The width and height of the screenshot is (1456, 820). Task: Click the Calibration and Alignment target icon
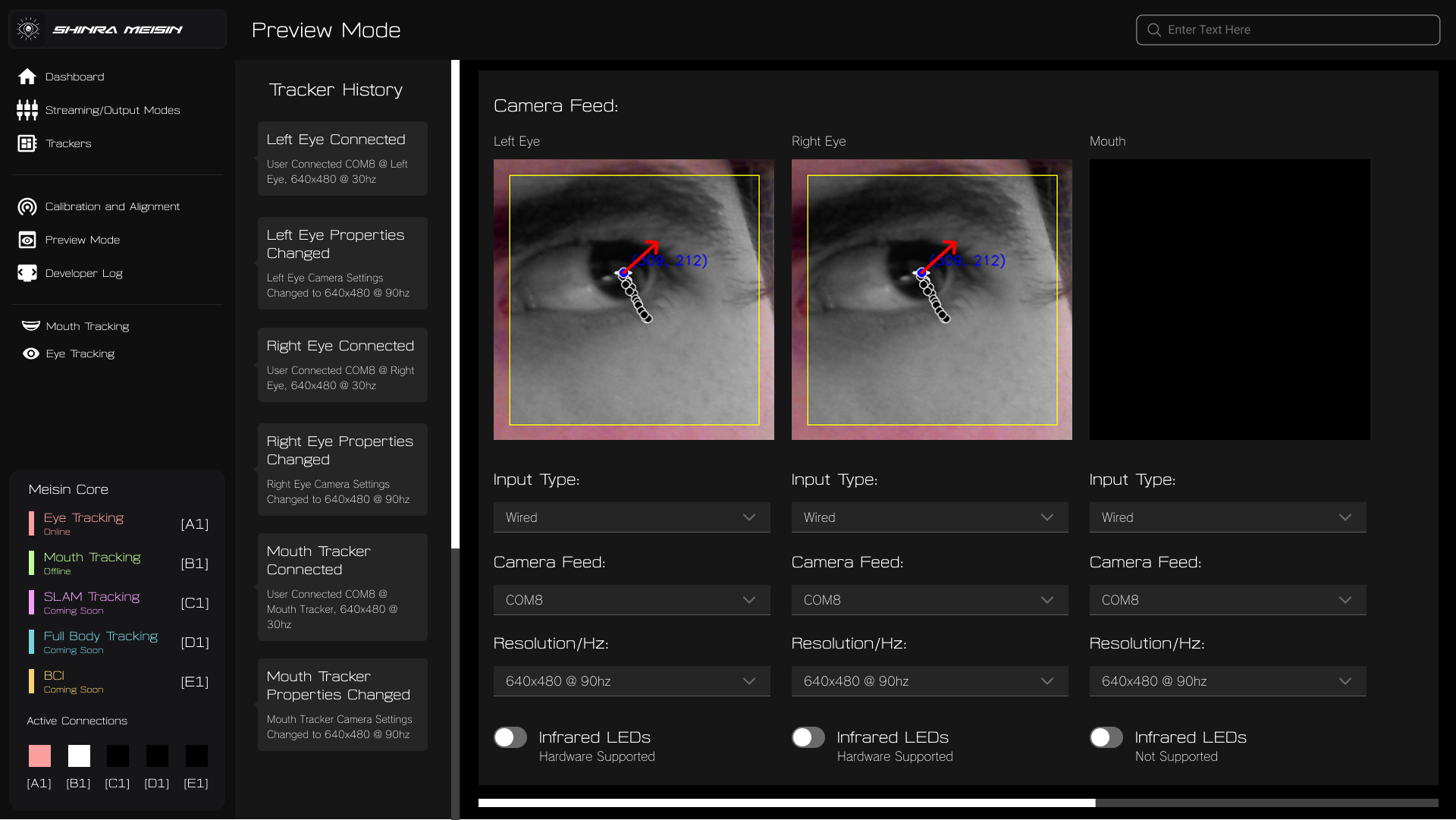[27, 206]
